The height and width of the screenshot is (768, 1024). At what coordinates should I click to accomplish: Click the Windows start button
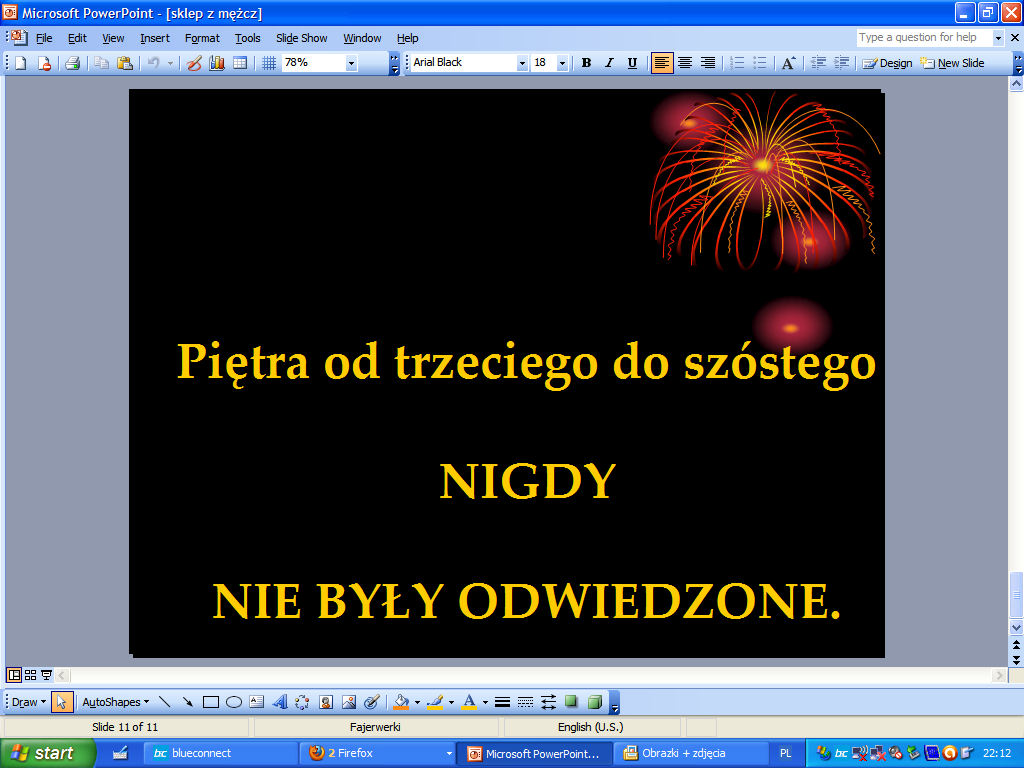(47, 754)
